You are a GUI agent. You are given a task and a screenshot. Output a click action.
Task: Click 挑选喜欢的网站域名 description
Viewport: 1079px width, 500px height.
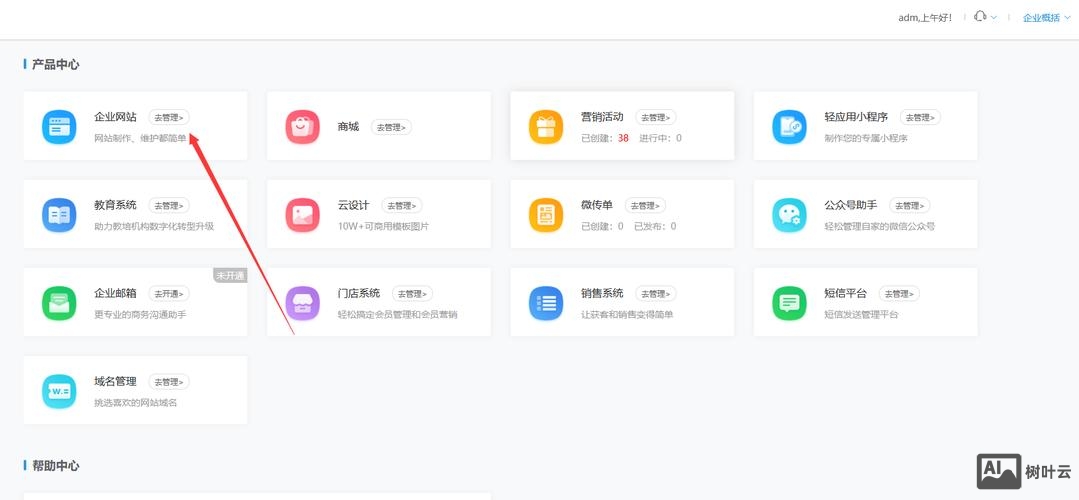coord(136,402)
